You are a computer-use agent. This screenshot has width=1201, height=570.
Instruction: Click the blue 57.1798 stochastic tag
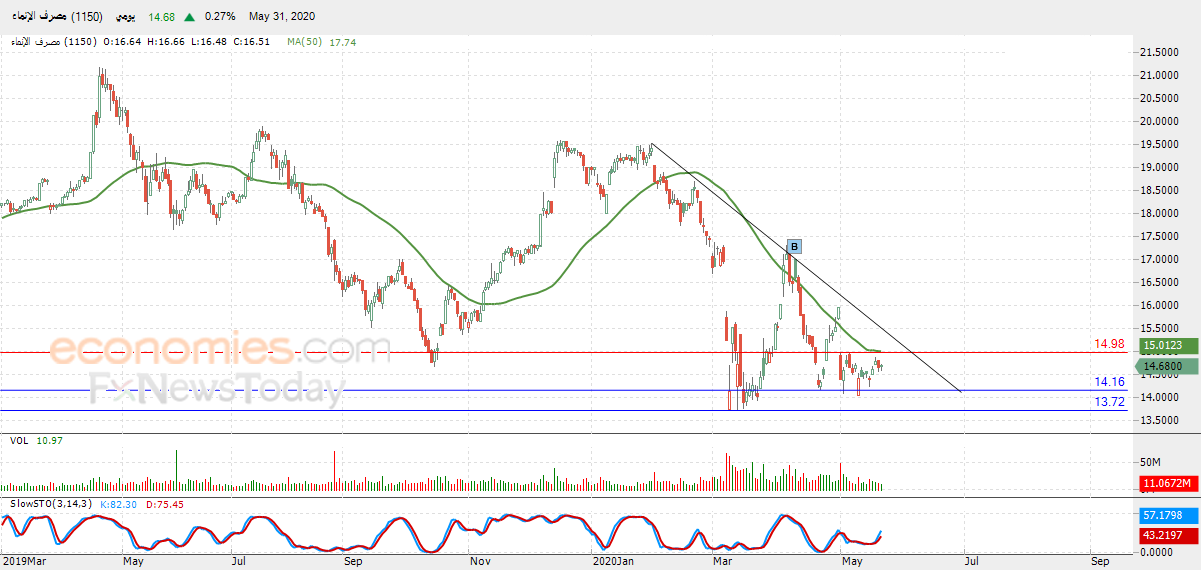pyautogui.click(x=1166, y=515)
